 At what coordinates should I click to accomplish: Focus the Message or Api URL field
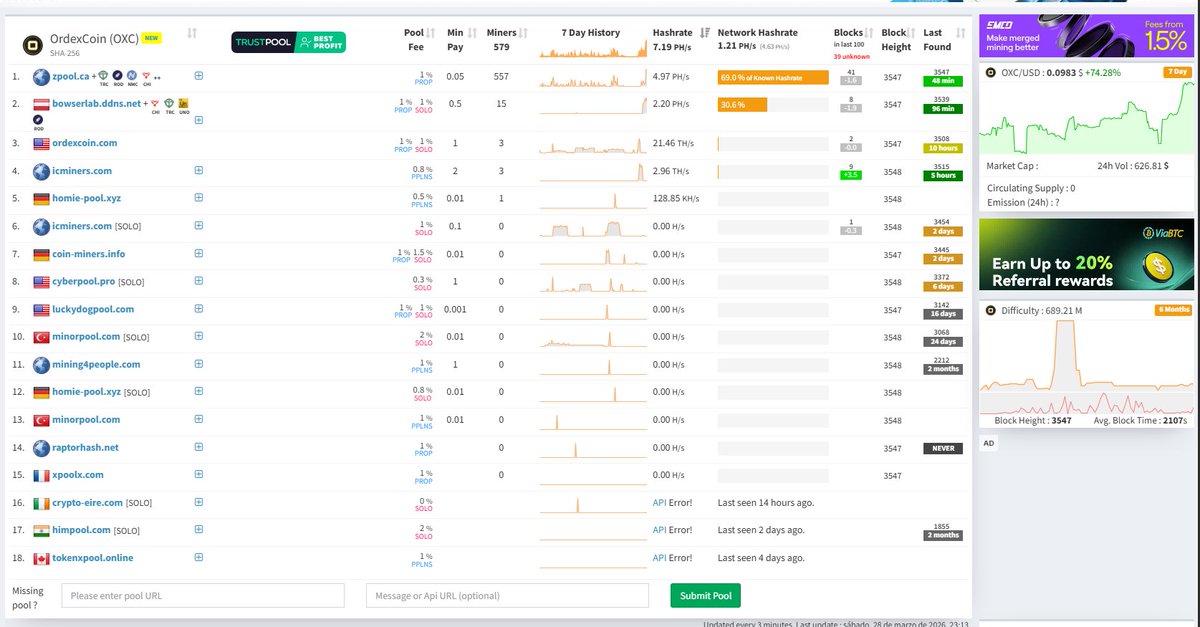pyautogui.click(x=508, y=596)
